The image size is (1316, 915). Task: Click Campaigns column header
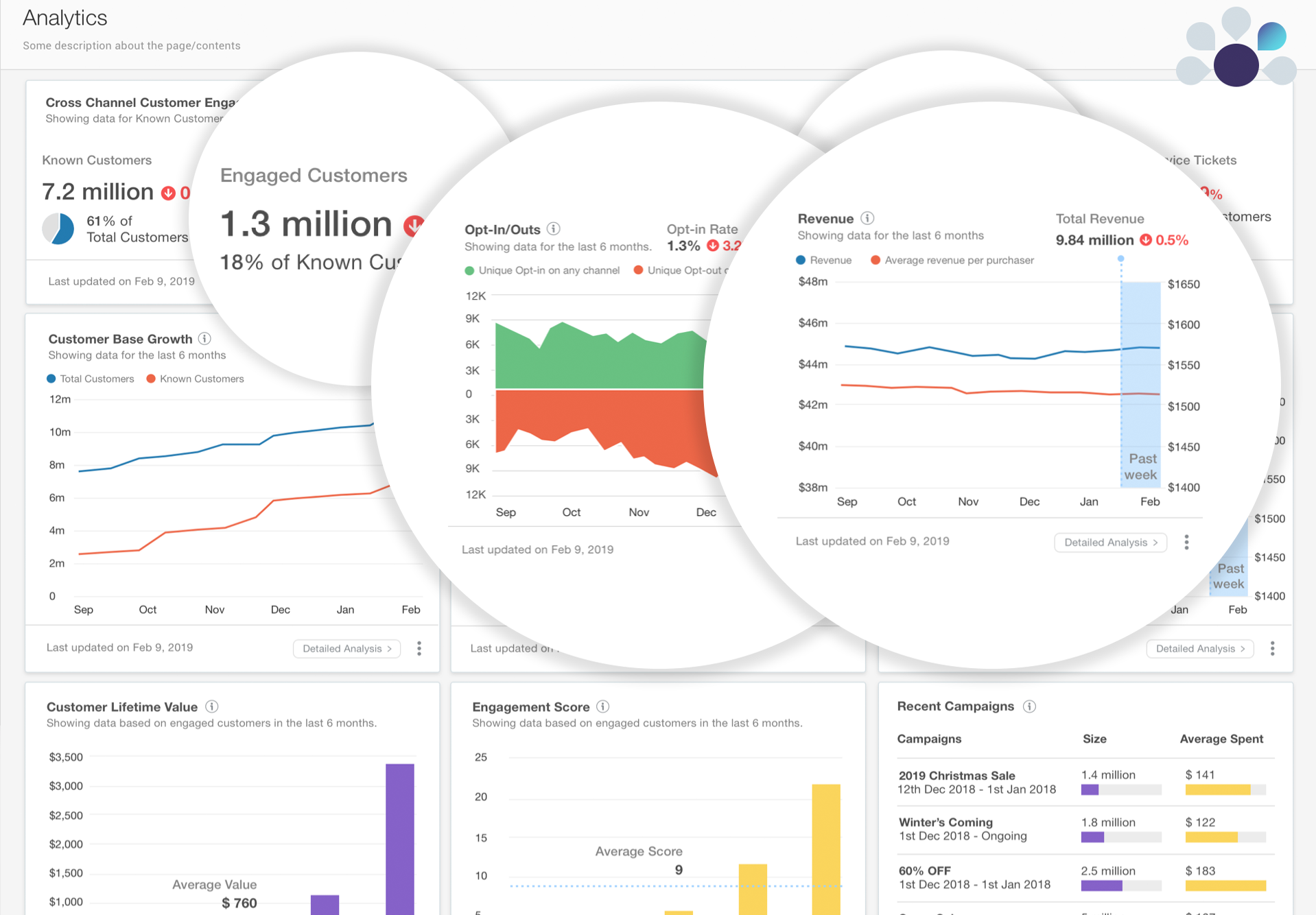(929, 739)
